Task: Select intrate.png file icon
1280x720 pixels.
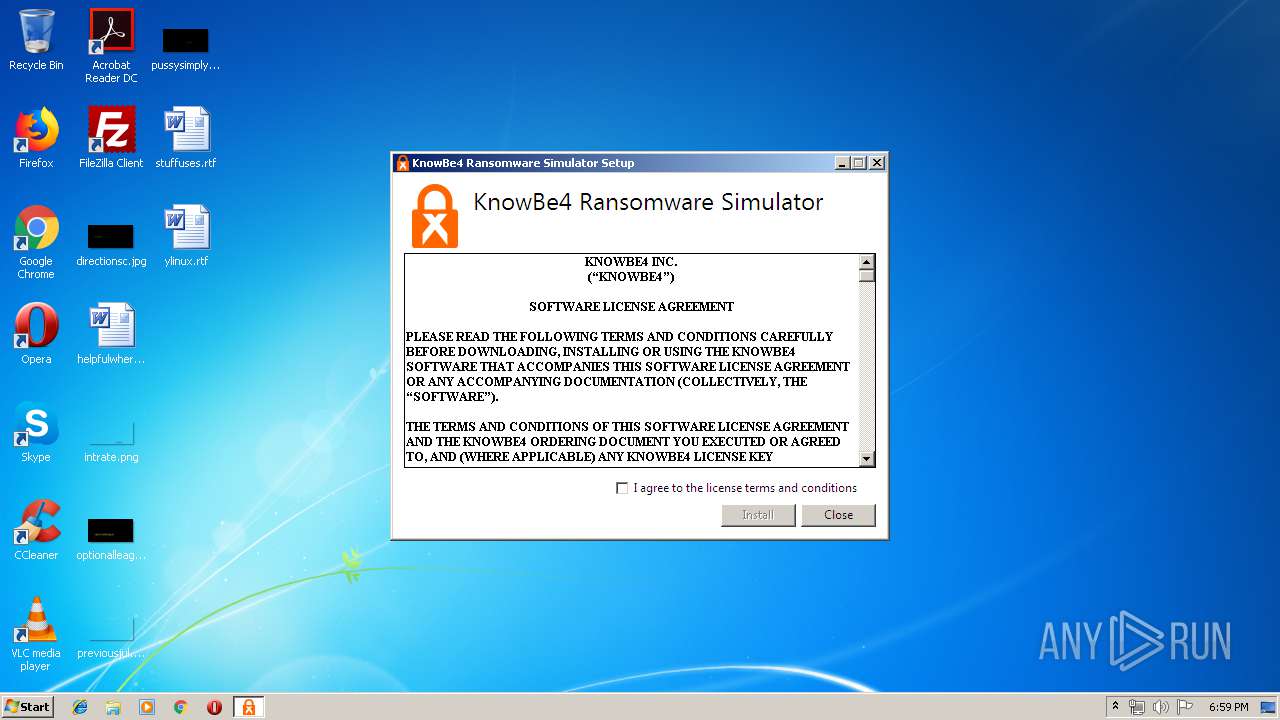Action: click(x=111, y=441)
